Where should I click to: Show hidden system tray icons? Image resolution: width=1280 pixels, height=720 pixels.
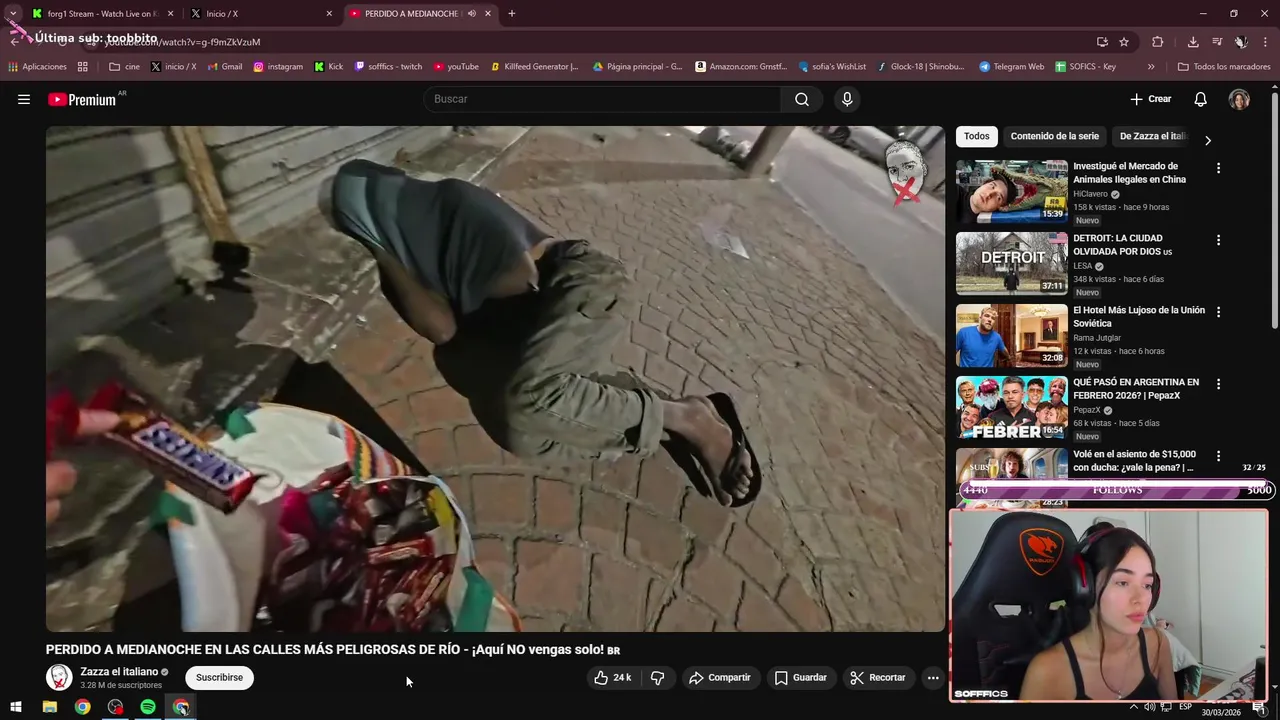[x=1134, y=707]
